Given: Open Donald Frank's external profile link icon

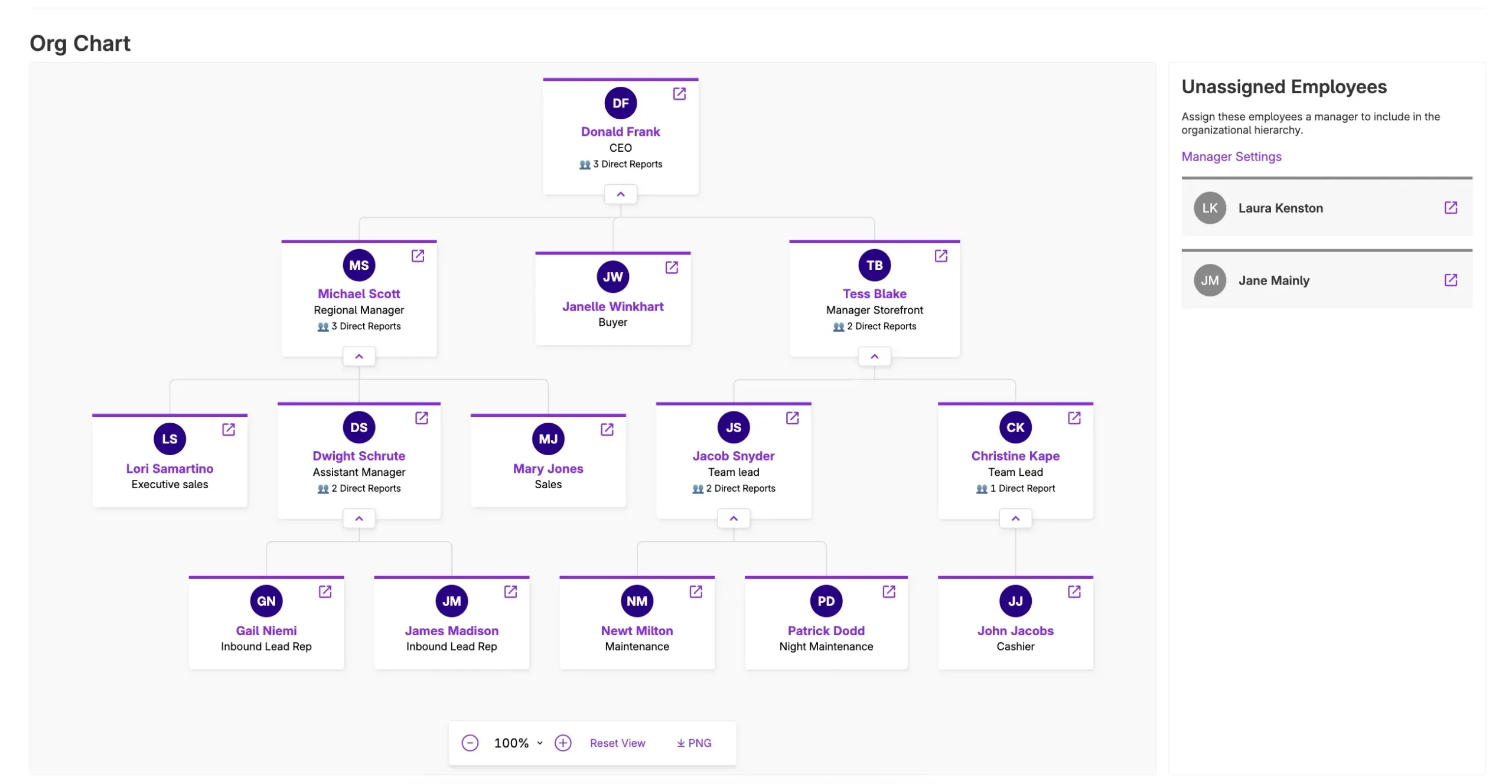Looking at the screenshot, I should tap(679, 94).
